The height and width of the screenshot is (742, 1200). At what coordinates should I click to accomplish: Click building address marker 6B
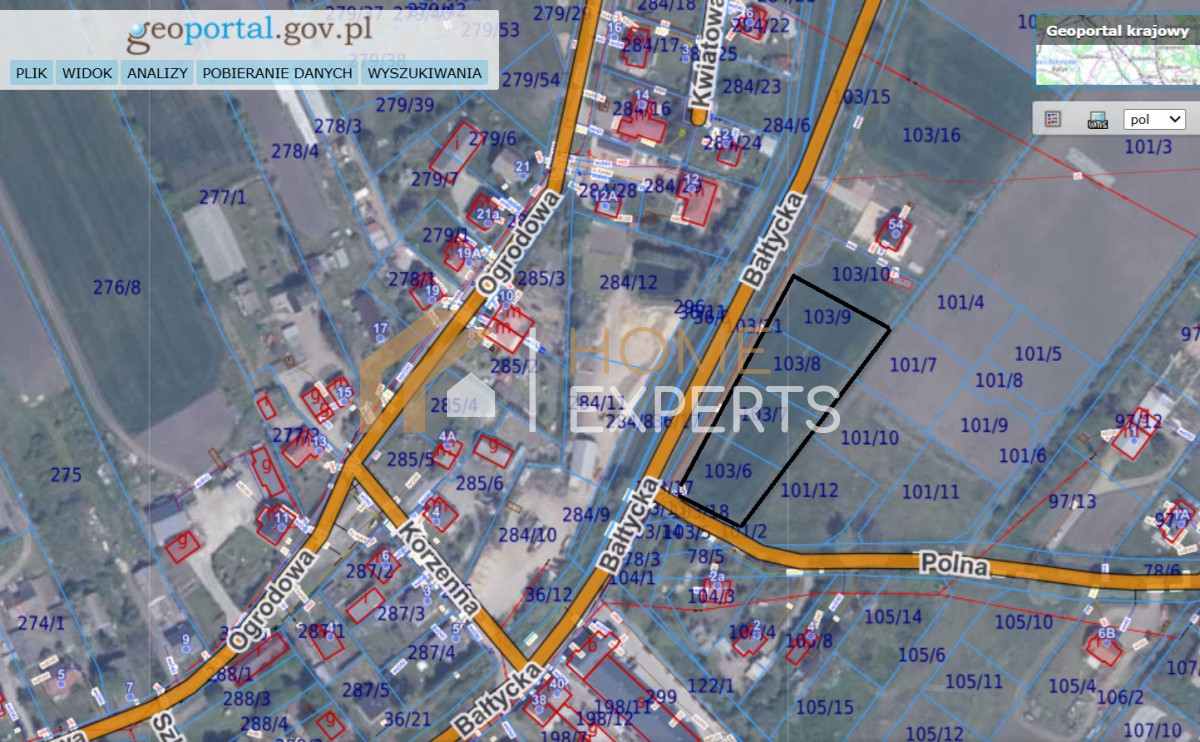(x=1106, y=634)
